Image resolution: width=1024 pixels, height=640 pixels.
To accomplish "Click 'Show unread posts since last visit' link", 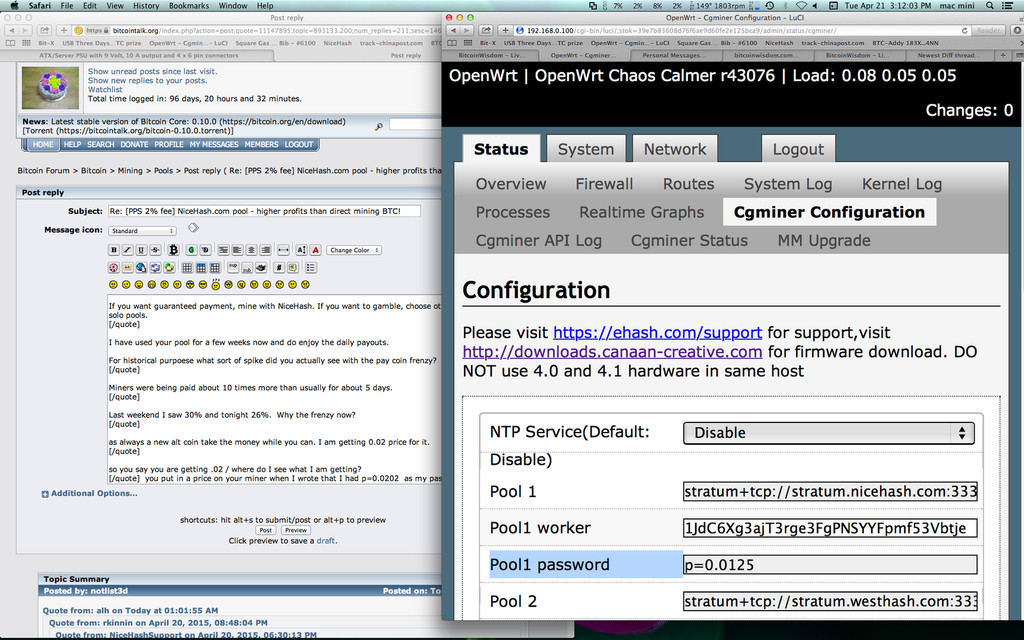I will (152, 71).
